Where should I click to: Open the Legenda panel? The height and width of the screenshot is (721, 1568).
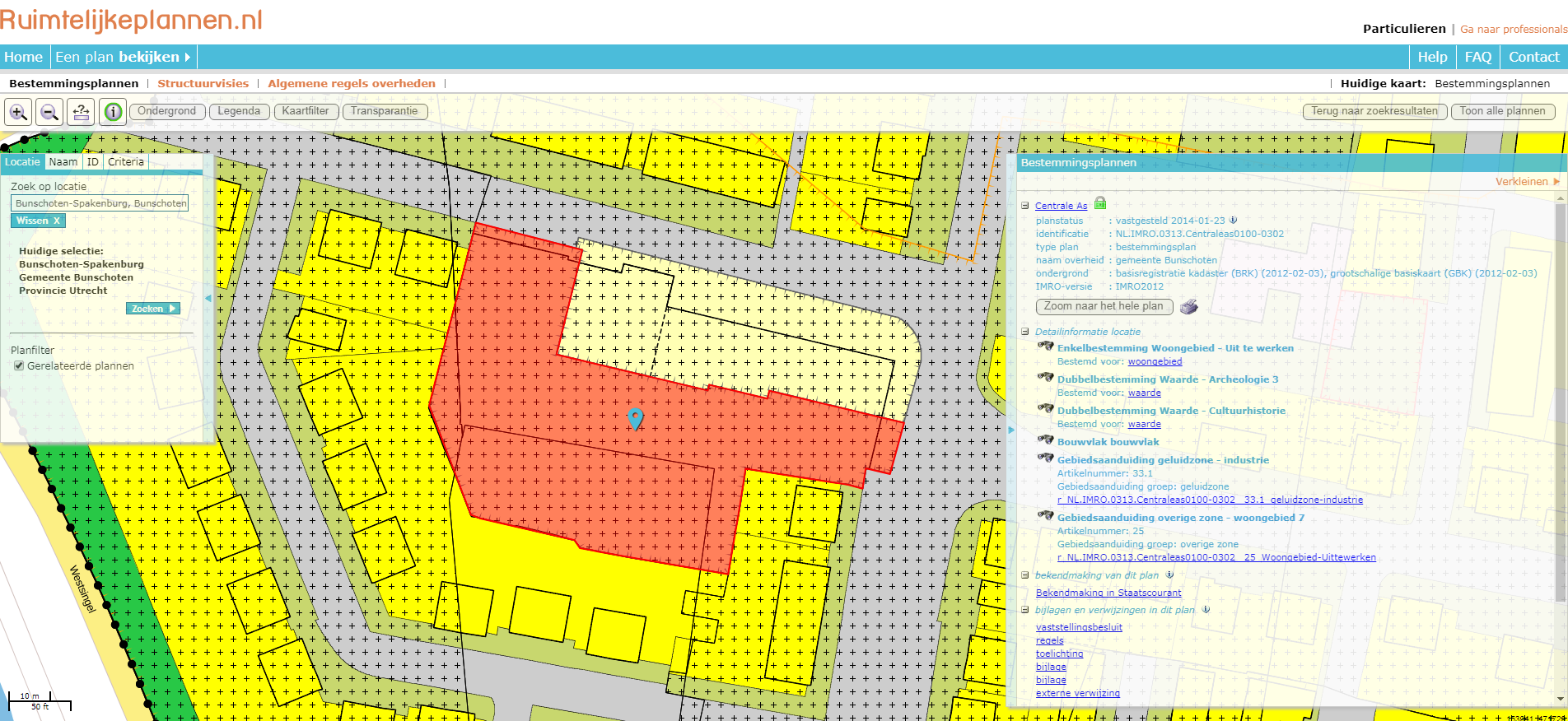[239, 112]
